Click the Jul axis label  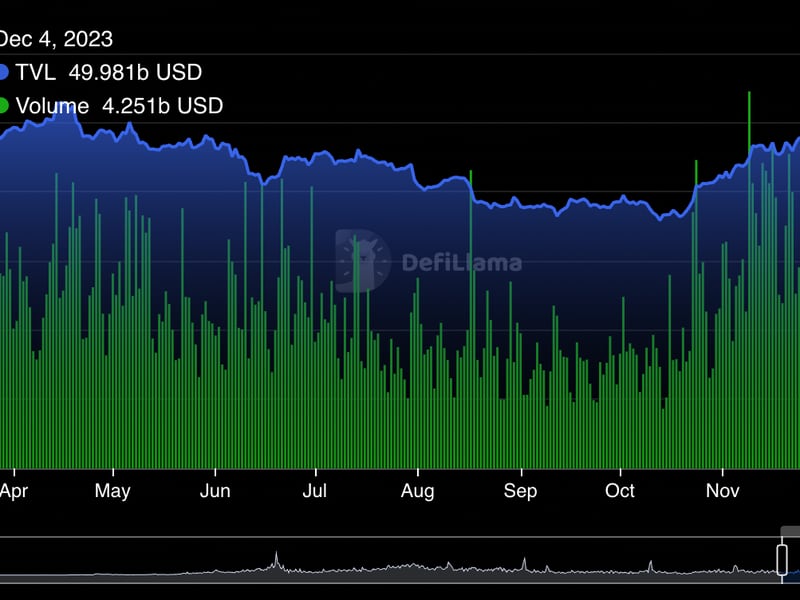click(x=315, y=491)
